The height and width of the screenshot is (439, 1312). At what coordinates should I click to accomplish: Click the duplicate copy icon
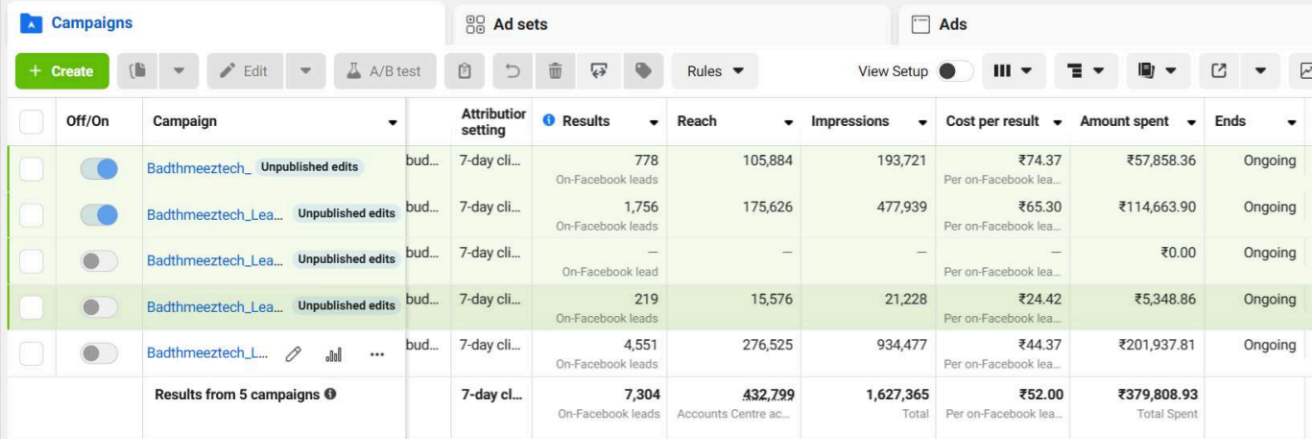click(x=139, y=71)
